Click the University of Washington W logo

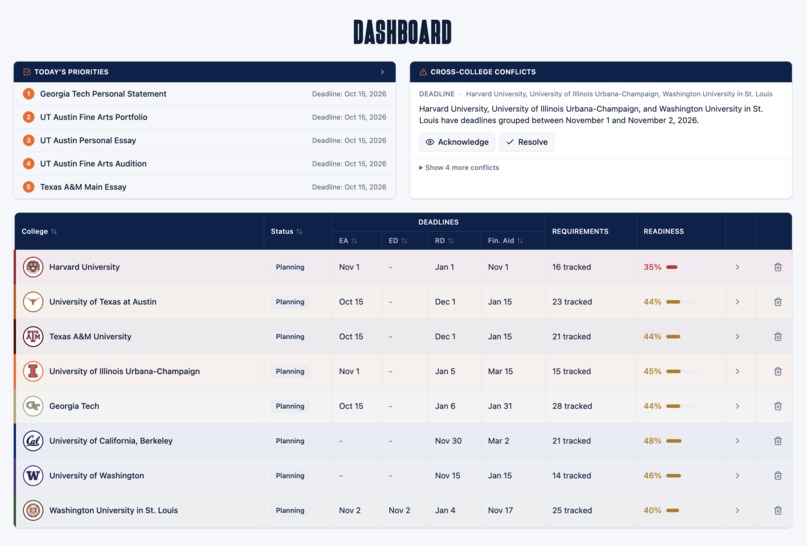coord(33,476)
